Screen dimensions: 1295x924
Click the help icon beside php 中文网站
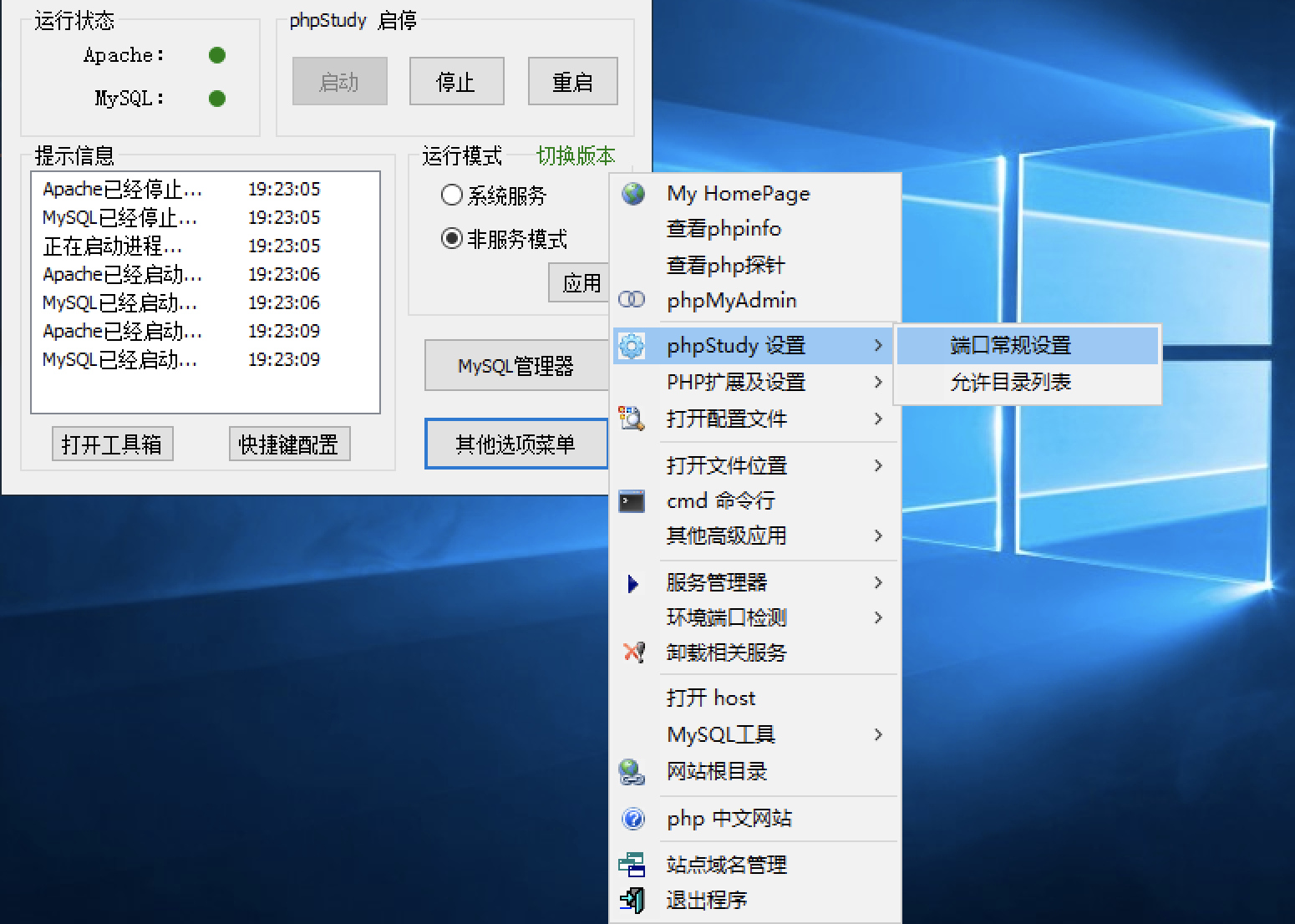[x=633, y=819]
